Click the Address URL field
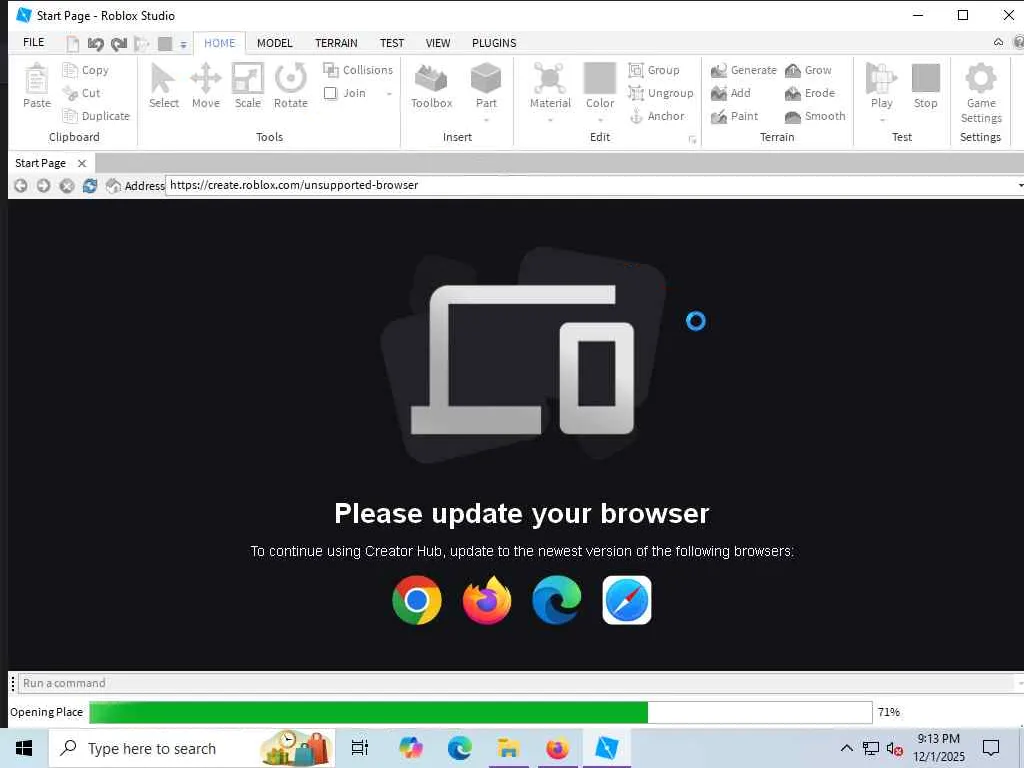The height and width of the screenshot is (768, 1024). (x=590, y=185)
